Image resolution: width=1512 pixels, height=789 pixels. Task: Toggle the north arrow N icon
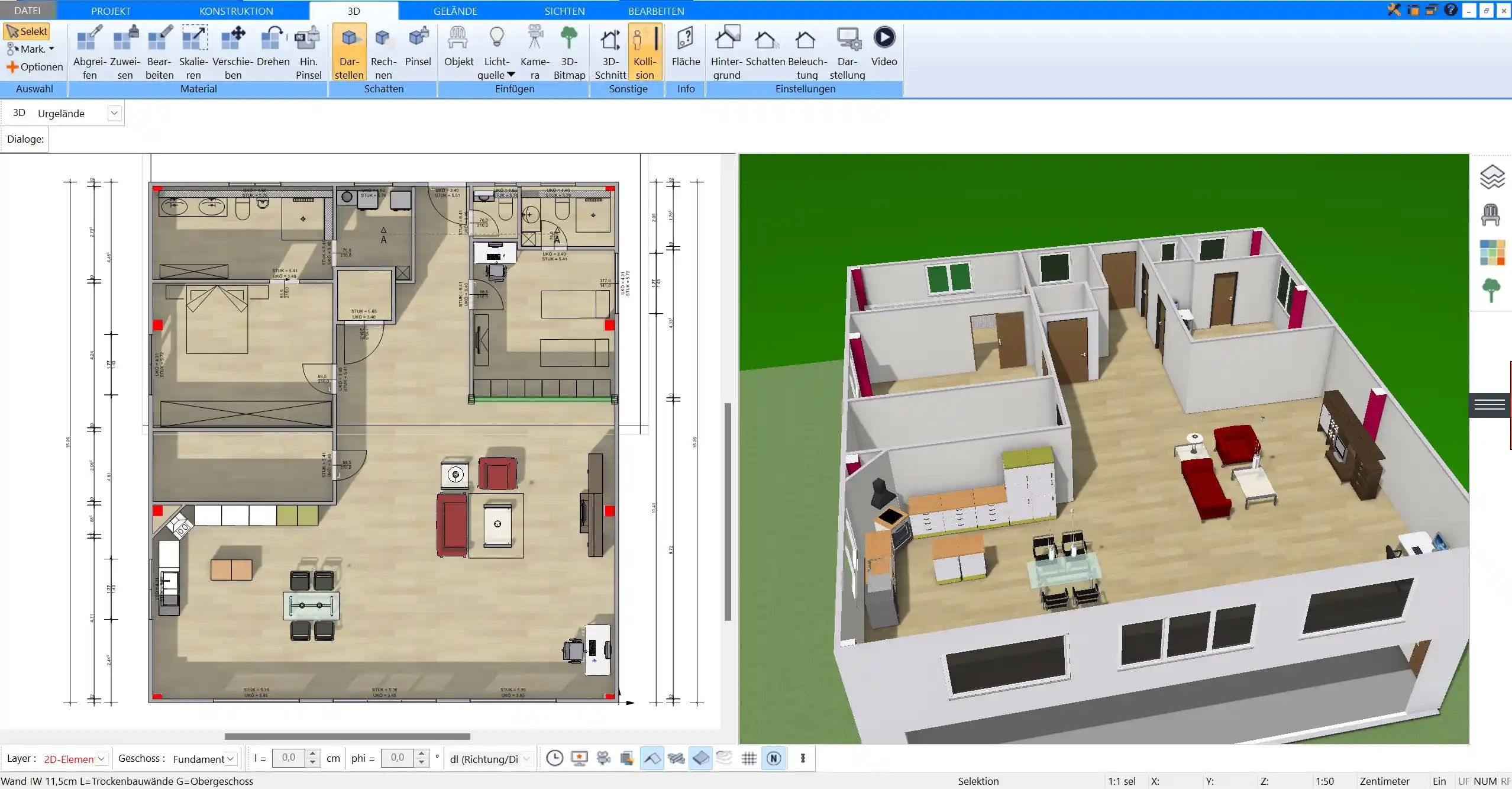[x=774, y=758]
